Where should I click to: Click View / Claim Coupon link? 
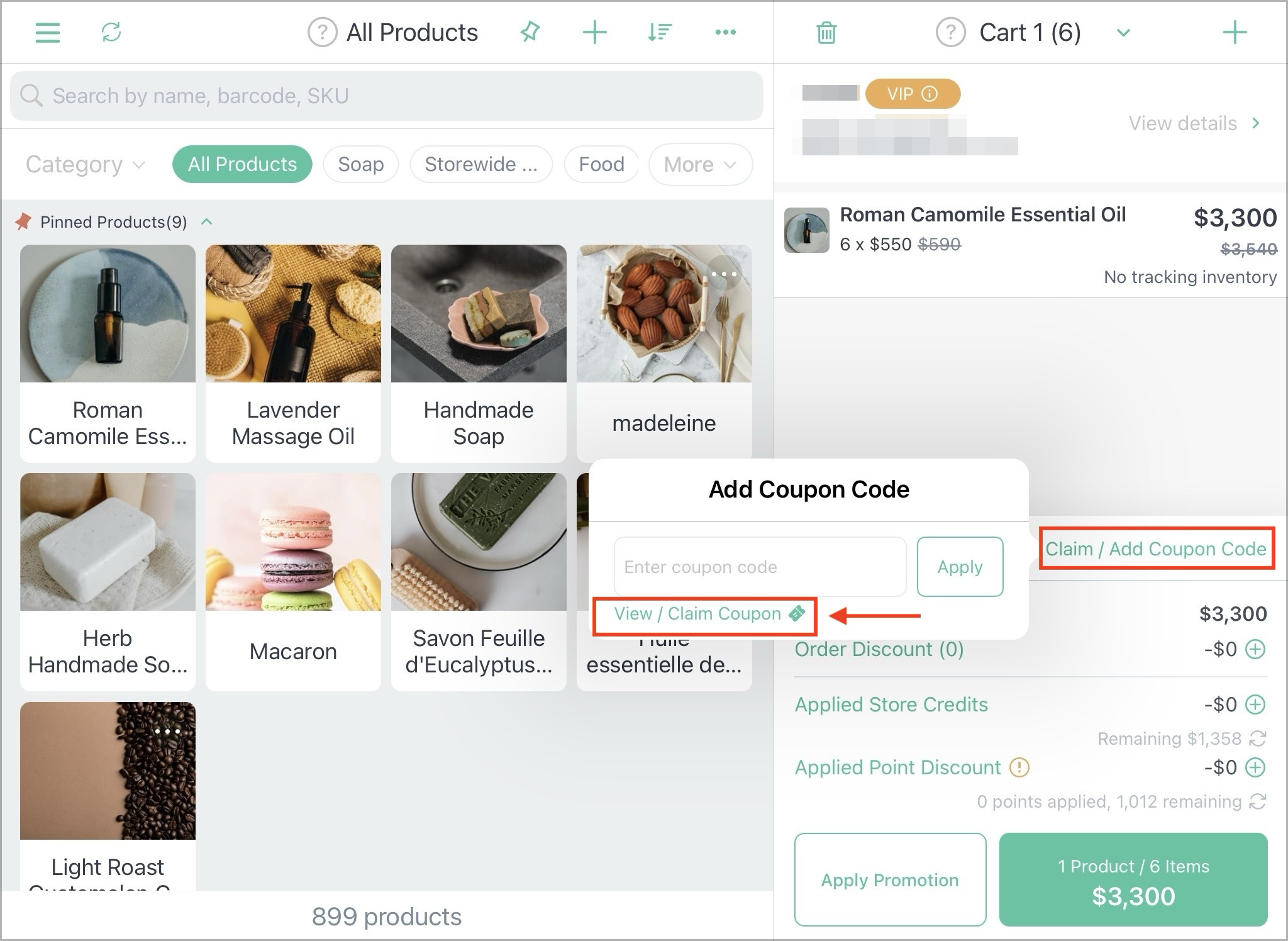[x=710, y=614]
